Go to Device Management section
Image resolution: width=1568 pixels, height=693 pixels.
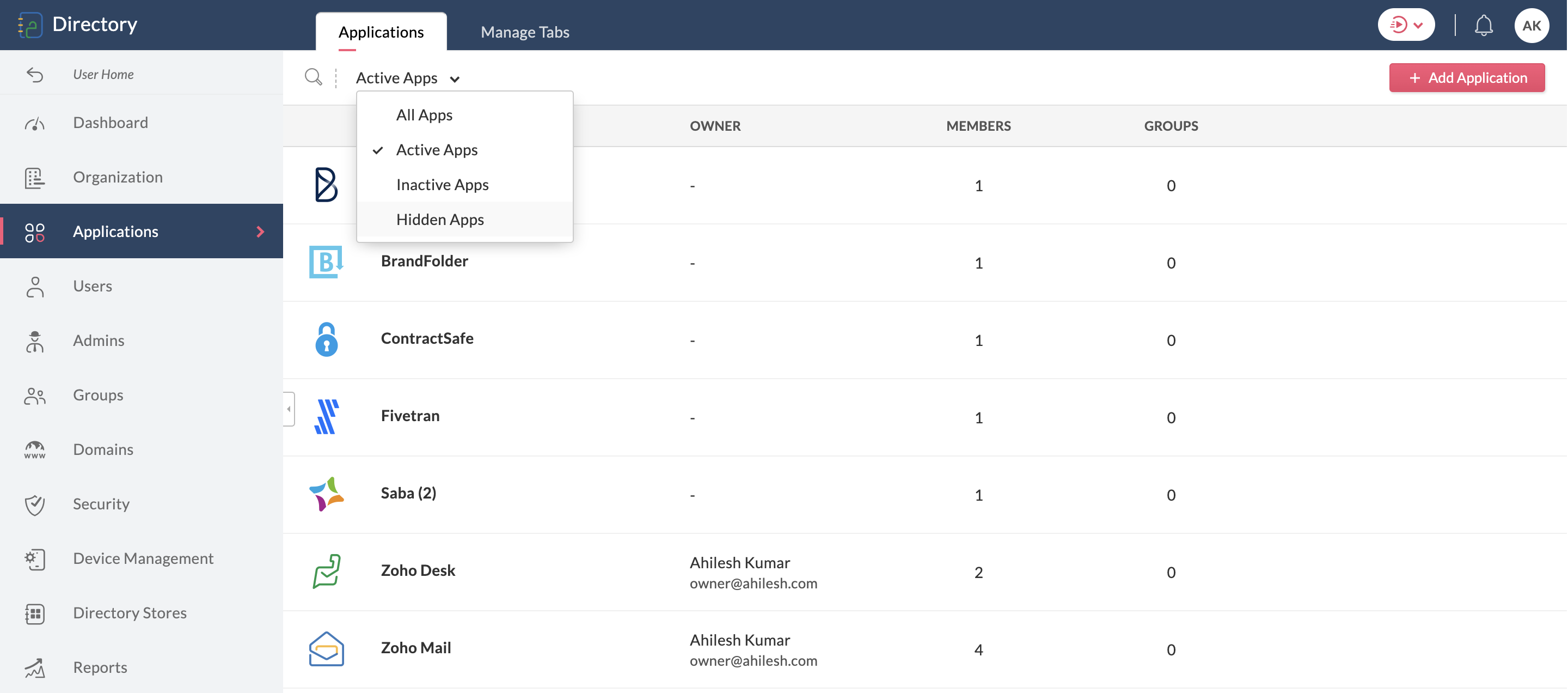(x=143, y=558)
